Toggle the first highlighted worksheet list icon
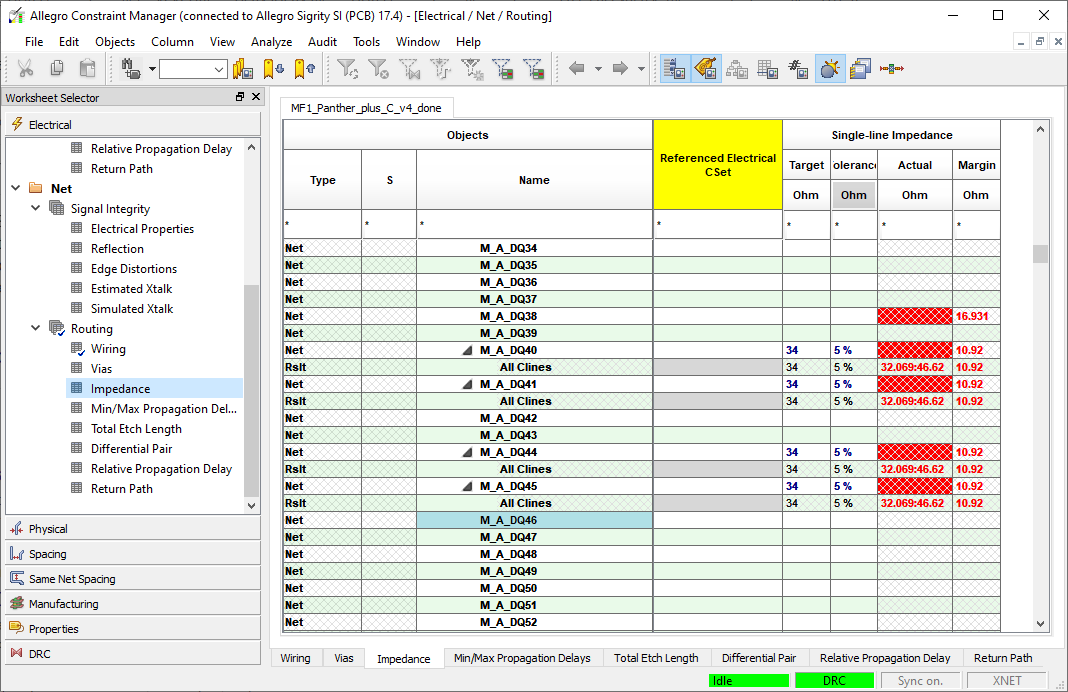This screenshot has width=1068, height=692. click(x=674, y=69)
